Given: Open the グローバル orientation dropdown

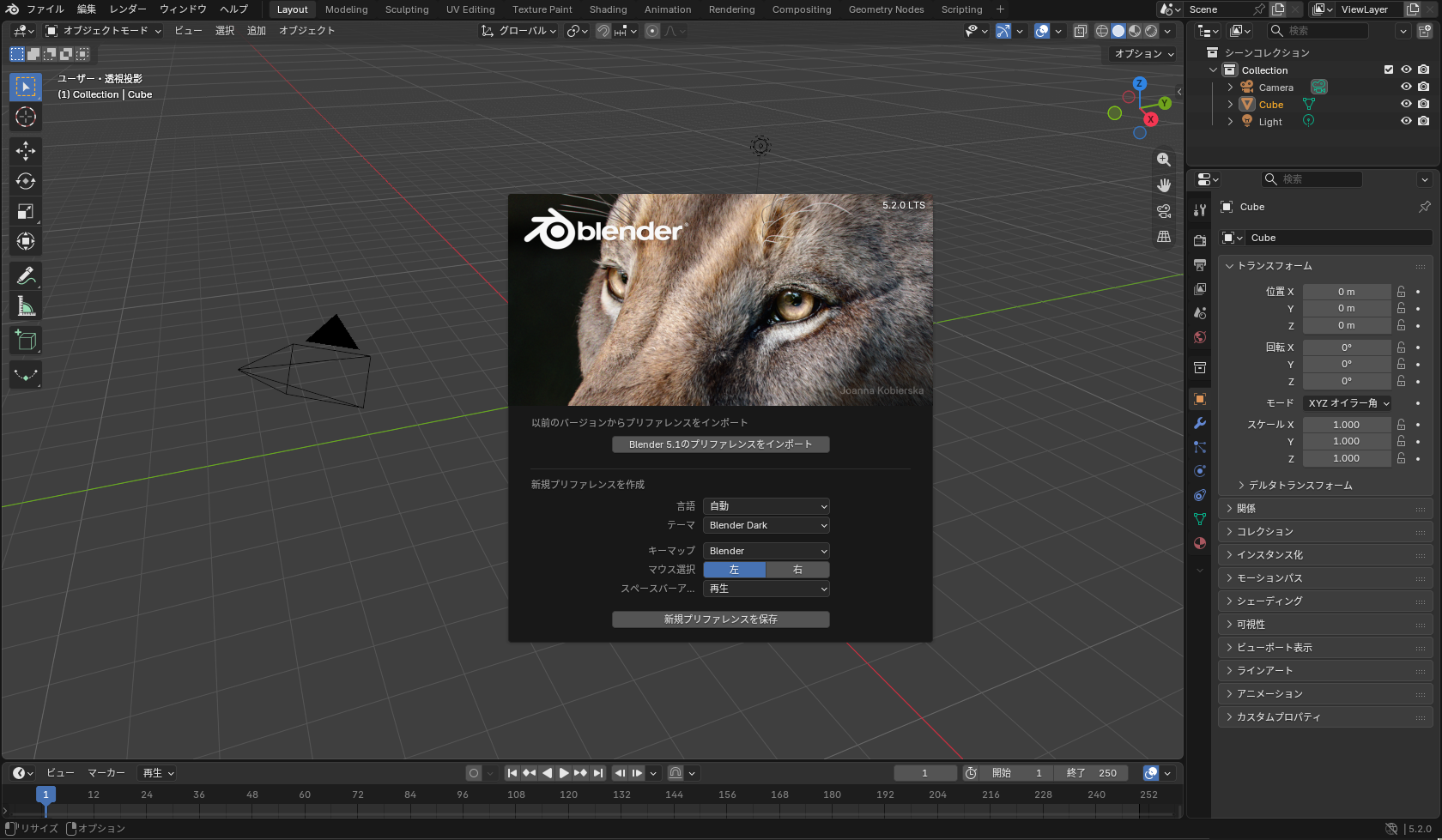Looking at the screenshot, I should click(518, 31).
